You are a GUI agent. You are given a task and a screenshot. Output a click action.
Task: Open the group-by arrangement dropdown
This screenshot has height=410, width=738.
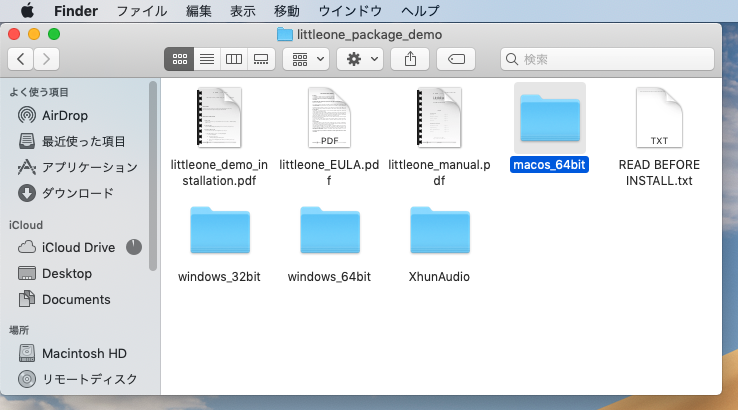pyautogui.click(x=306, y=59)
